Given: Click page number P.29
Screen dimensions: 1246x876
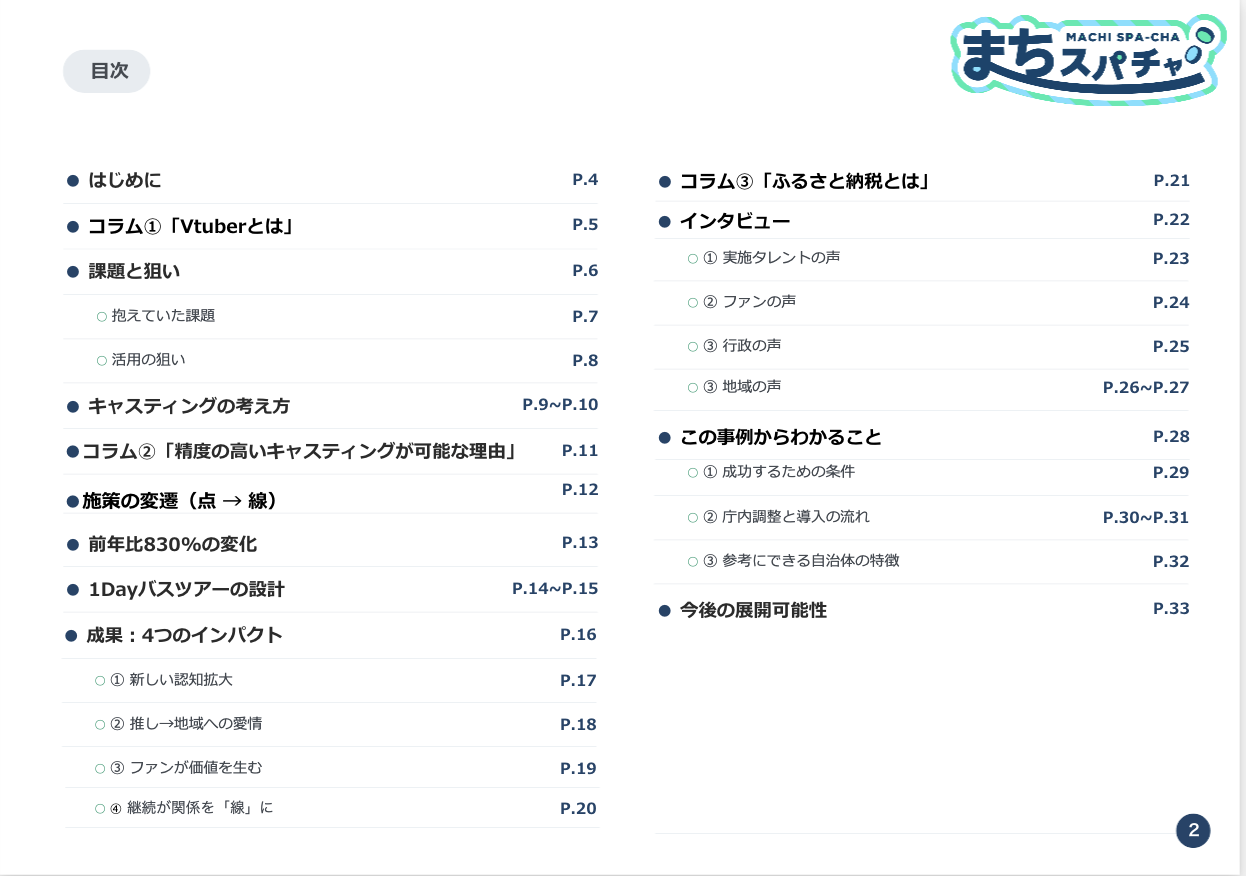Looking at the screenshot, I should coord(1171,473).
